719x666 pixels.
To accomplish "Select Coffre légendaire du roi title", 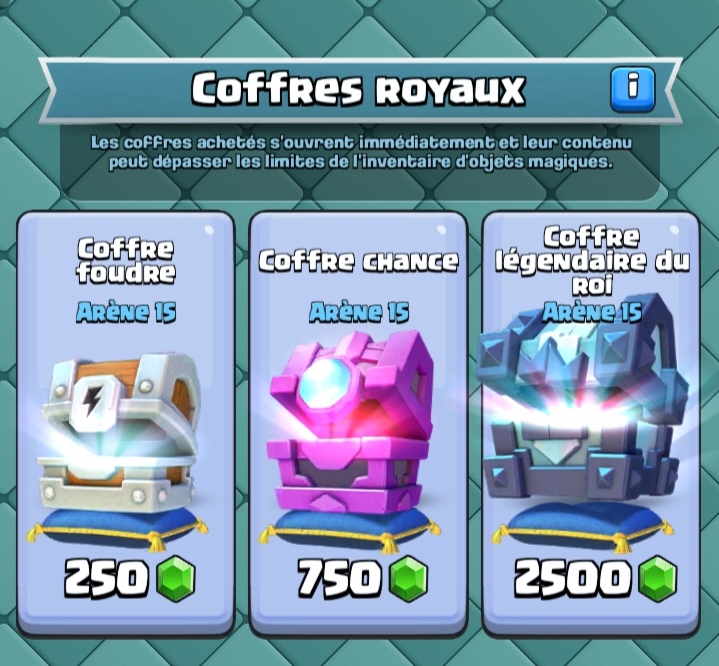I will point(592,261).
